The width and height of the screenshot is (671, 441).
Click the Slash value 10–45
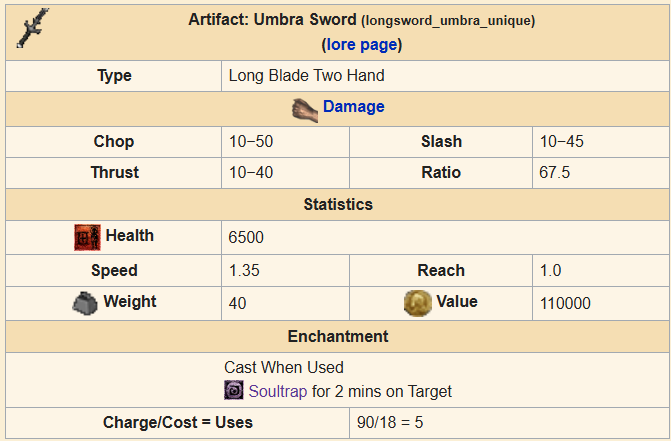coord(561,142)
